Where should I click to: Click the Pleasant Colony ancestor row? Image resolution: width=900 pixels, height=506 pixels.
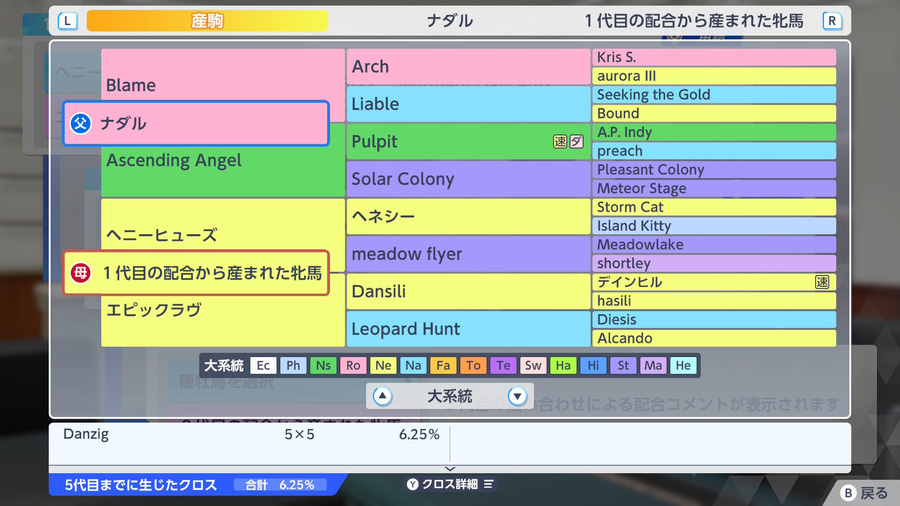pyautogui.click(x=713, y=170)
